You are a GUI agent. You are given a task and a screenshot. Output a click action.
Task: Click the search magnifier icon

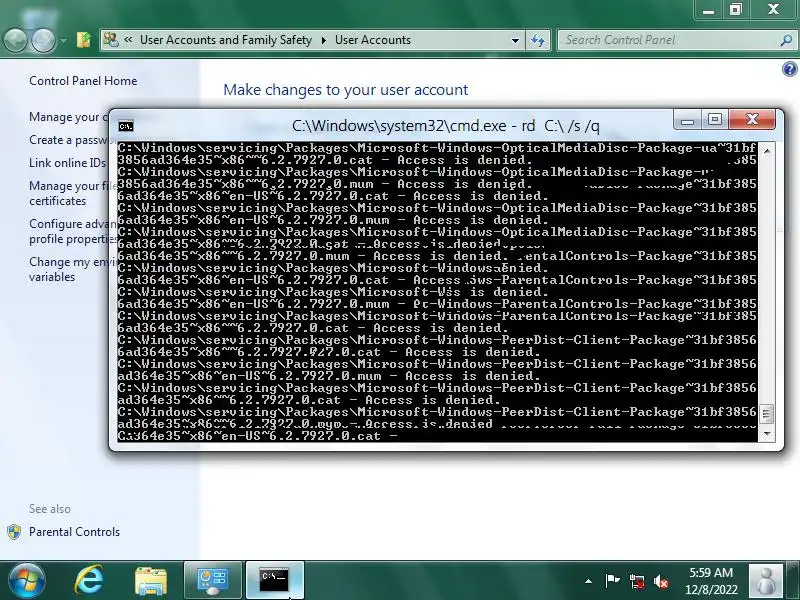pyautogui.click(x=786, y=40)
